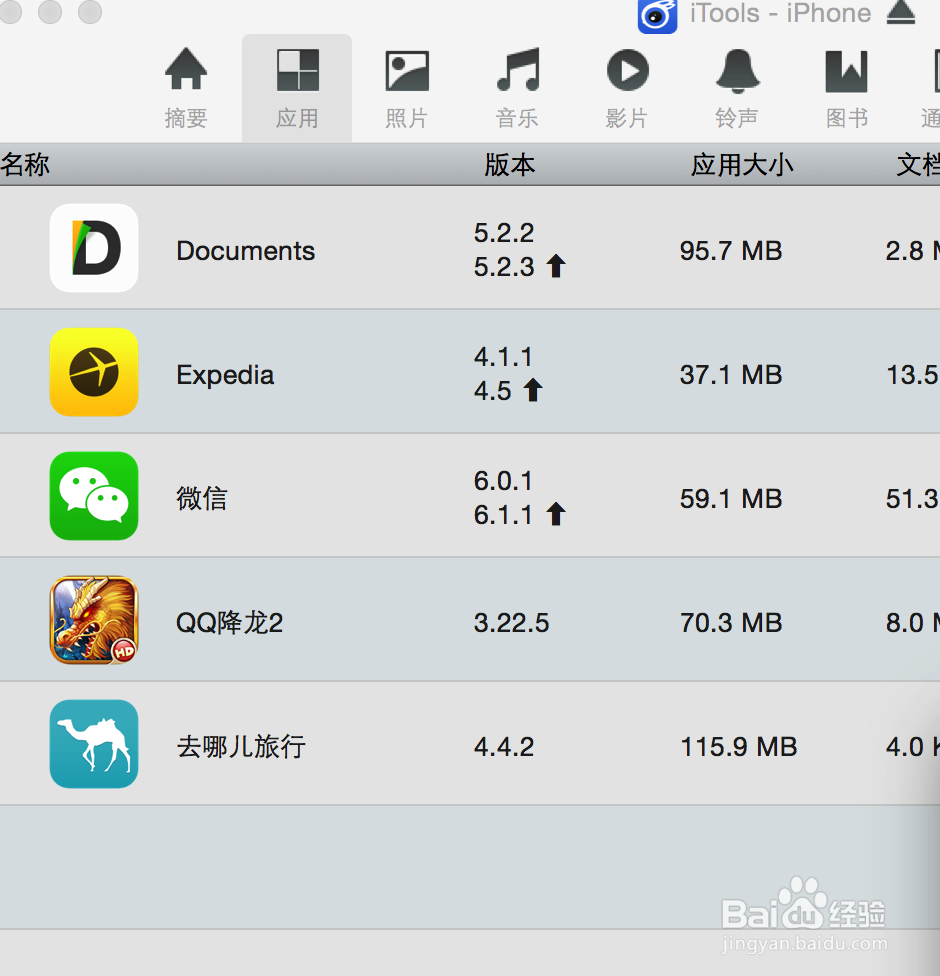Screen dimensions: 940x976
Task: Click QQ降龙2 size 70.3 MB
Action: 731,622
